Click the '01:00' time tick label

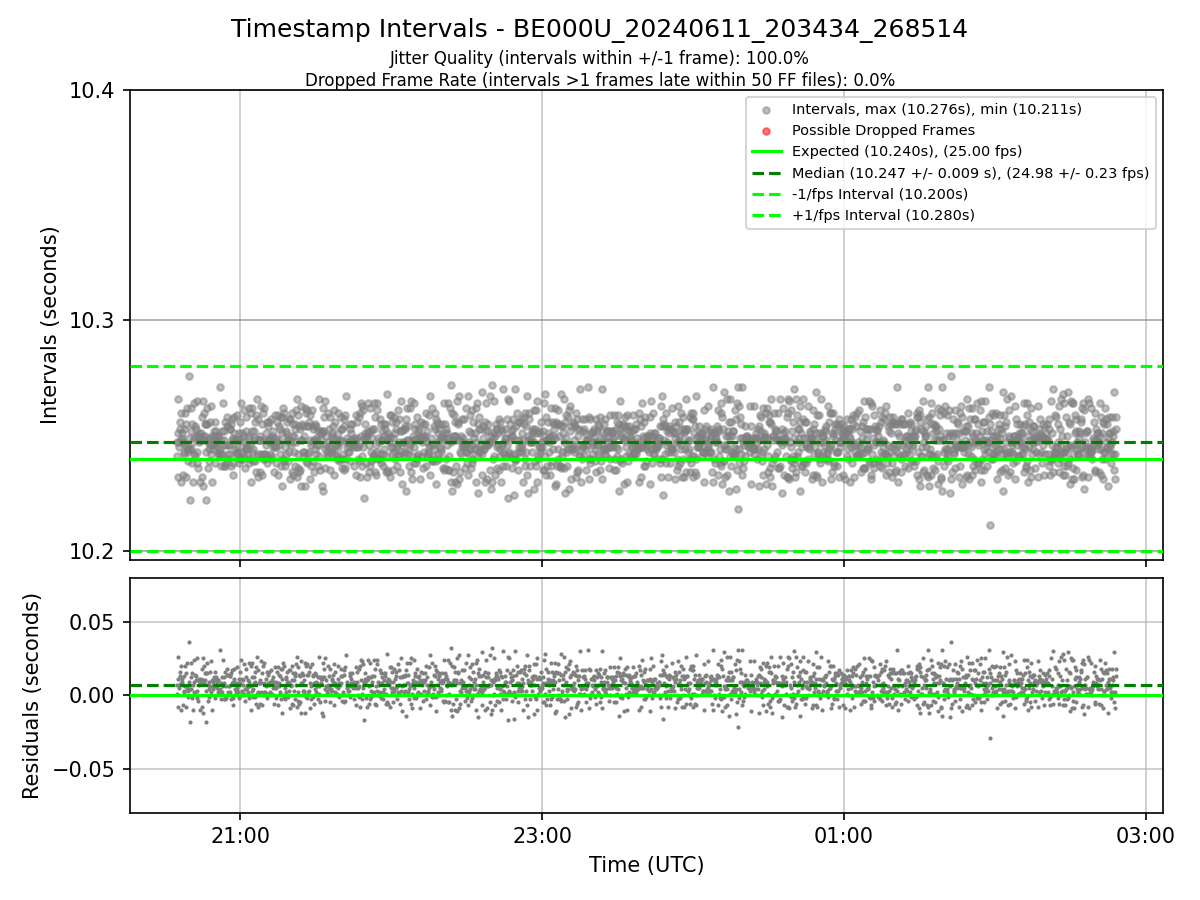[844, 835]
